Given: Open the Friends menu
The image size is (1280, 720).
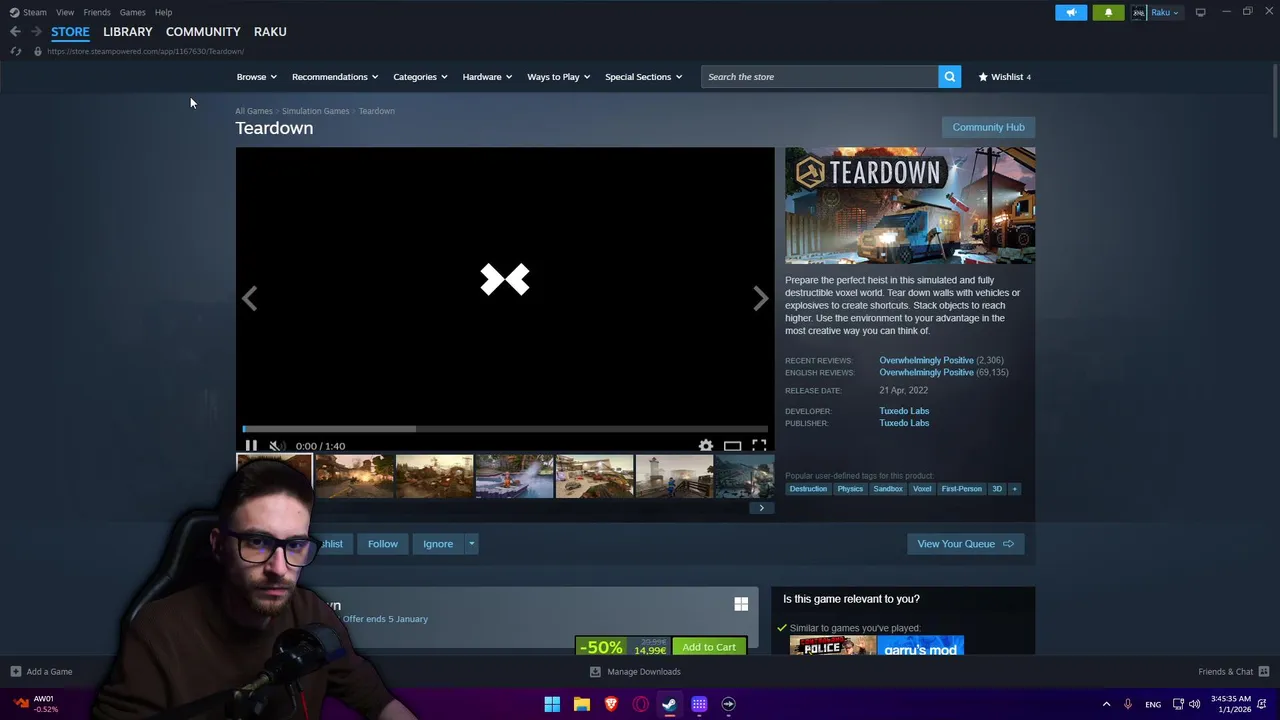Looking at the screenshot, I should click(97, 12).
